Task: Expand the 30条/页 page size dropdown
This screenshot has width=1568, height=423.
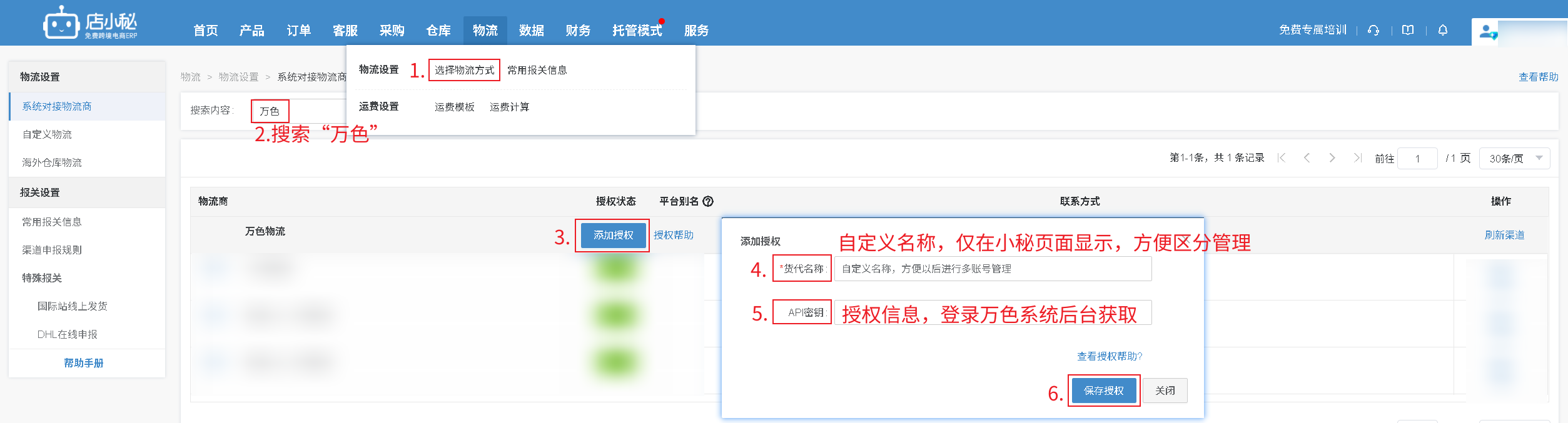Action: pos(1514,159)
